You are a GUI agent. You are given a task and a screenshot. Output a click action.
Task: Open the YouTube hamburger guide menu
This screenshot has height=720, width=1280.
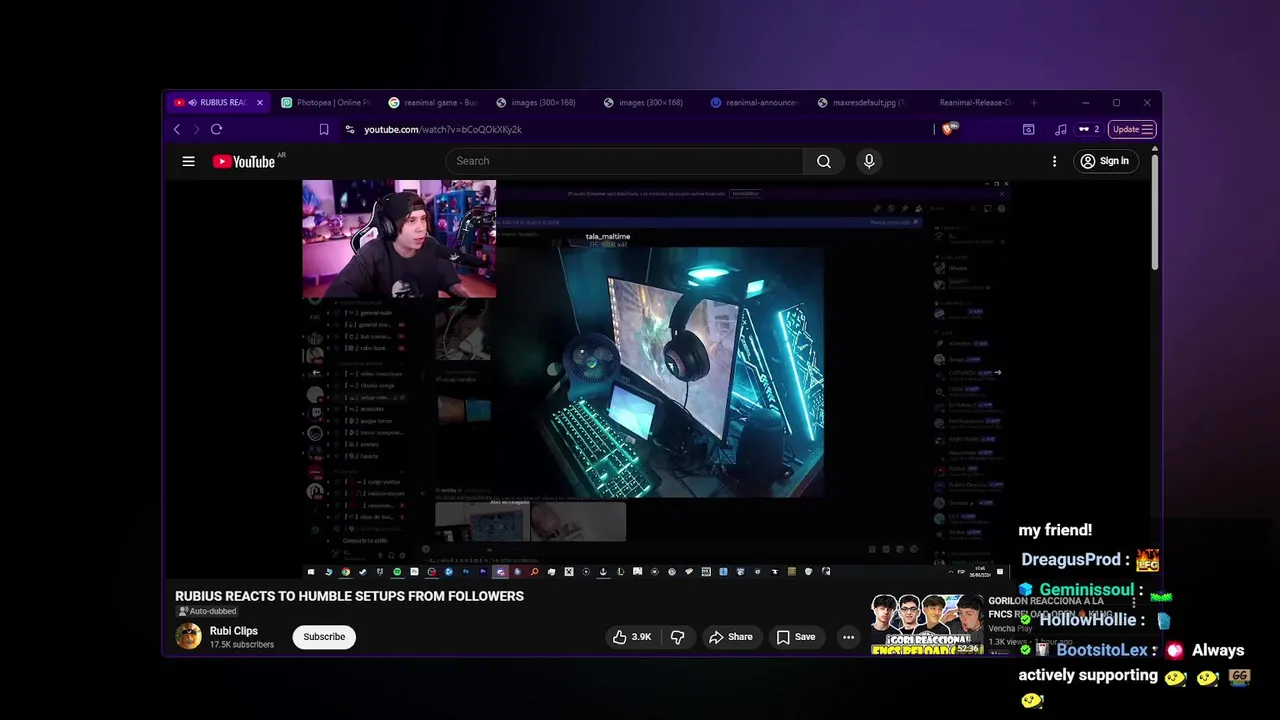coord(188,161)
